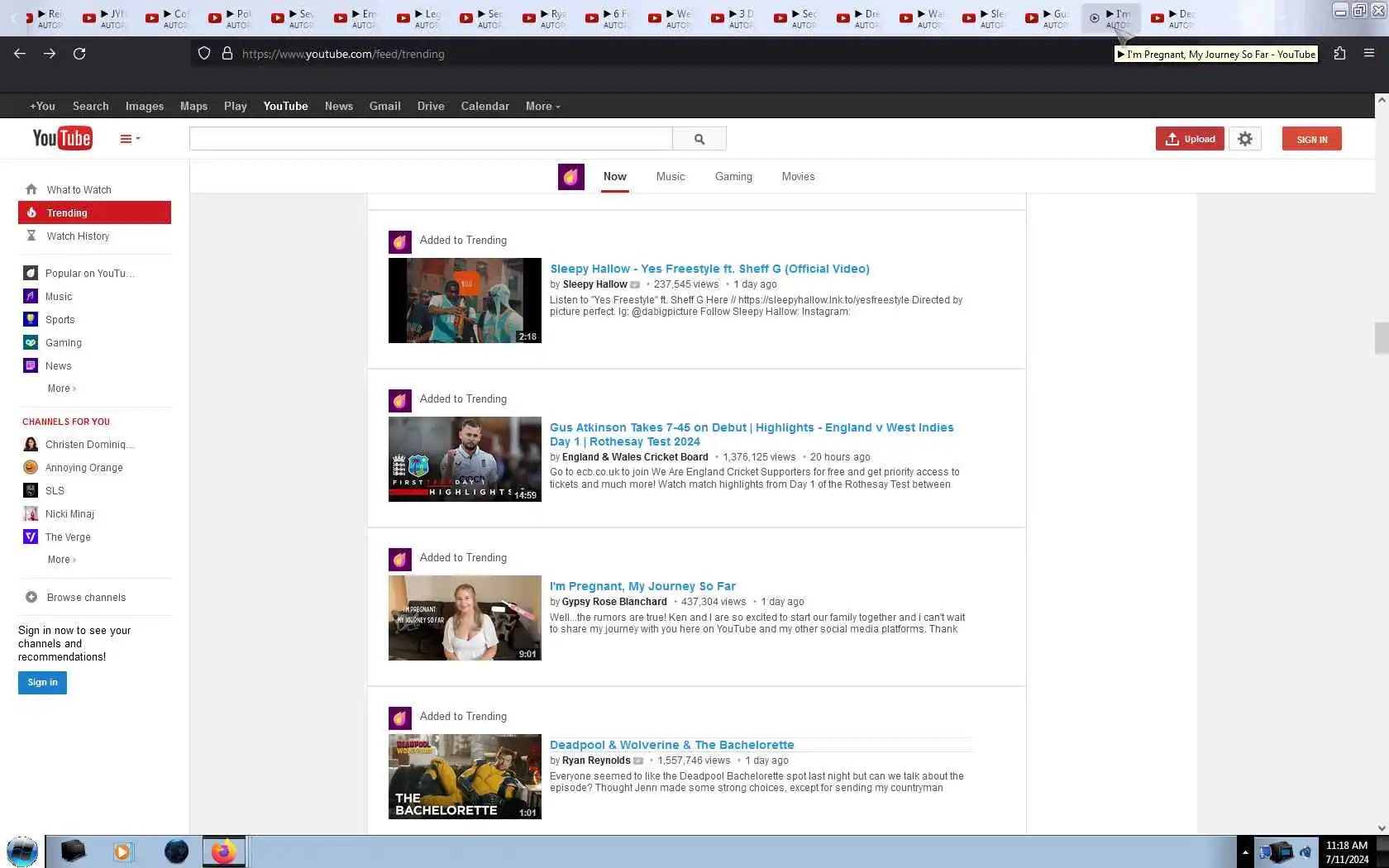Screen dimensions: 1389x868
Task: Open "I'm Pregnant, My Journey So Far" title
Action: [642, 586]
